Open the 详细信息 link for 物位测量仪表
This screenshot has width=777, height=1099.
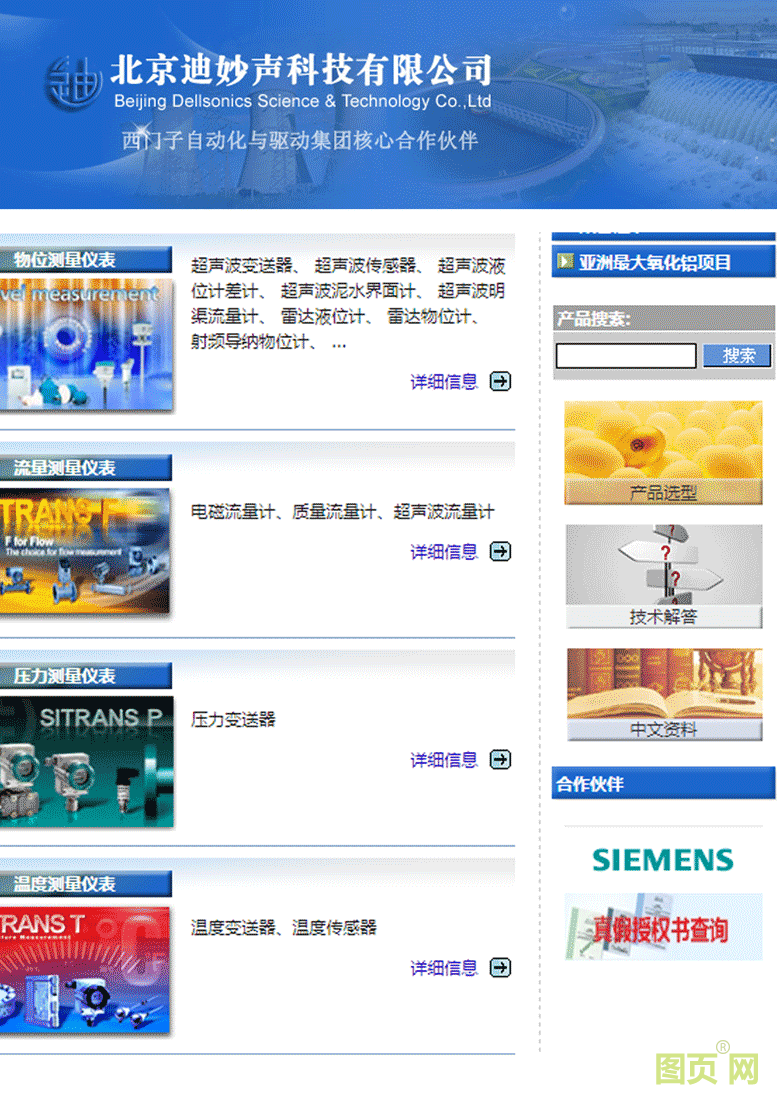443,381
